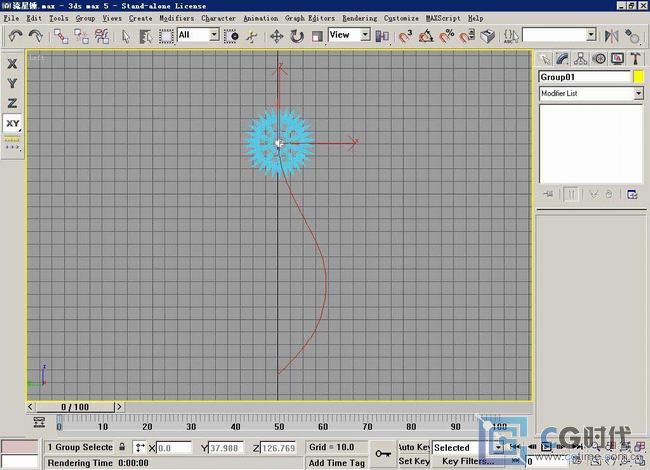Choose the Select Object arrow tool
Viewport: 650px width, 470px height.
[x=126, y=36]
